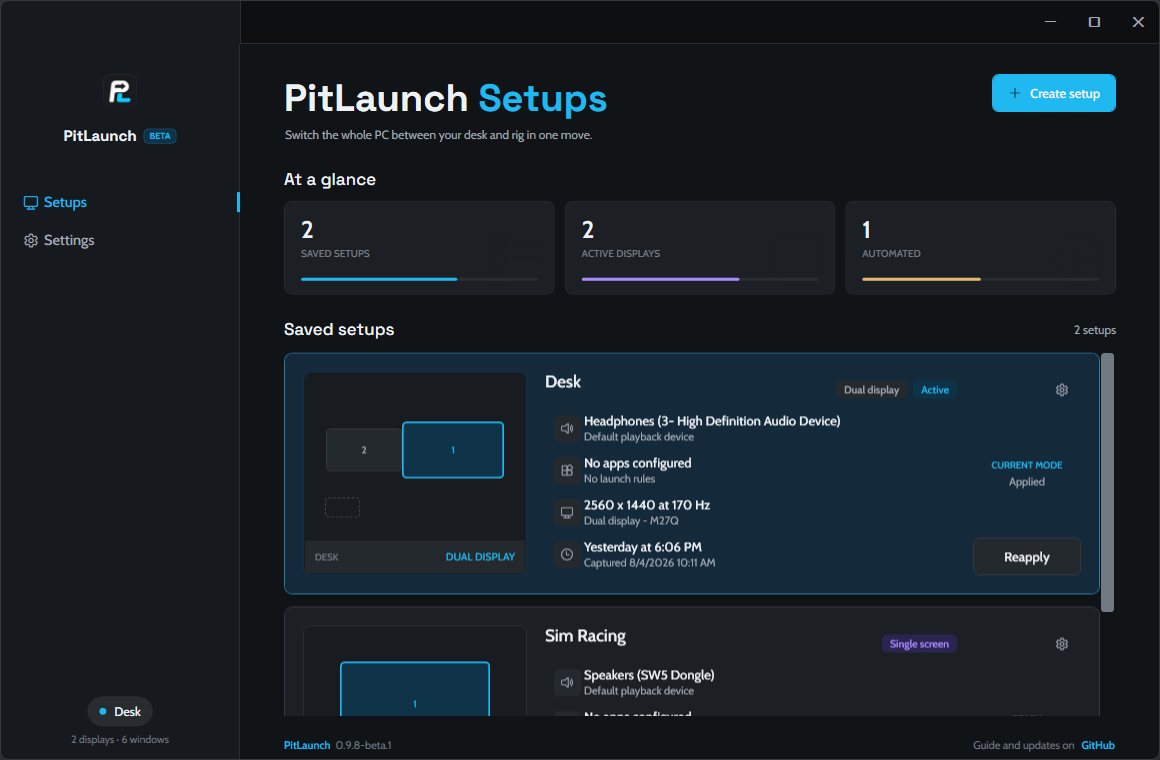
Task: Click the Active badge on Desk setup
Action: point(934,390)
